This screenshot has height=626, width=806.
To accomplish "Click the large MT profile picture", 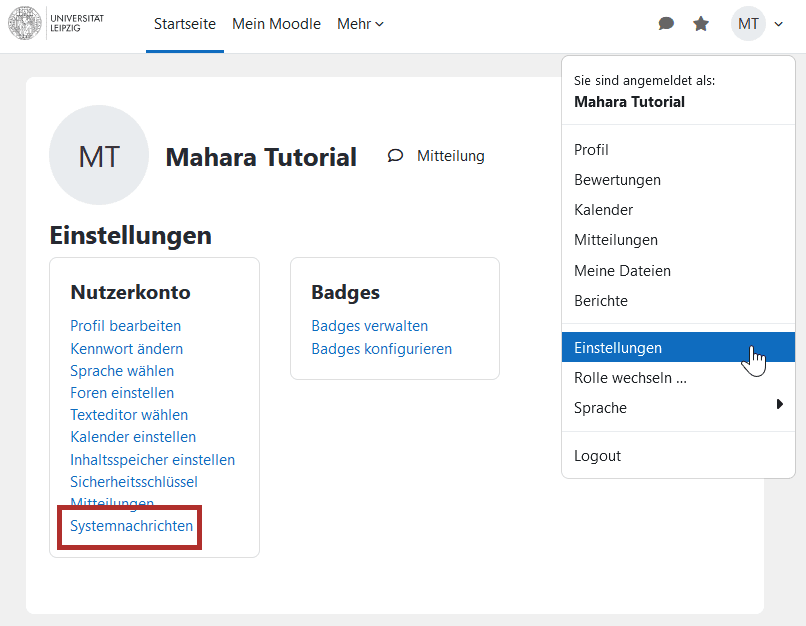I will click(99, 155).
